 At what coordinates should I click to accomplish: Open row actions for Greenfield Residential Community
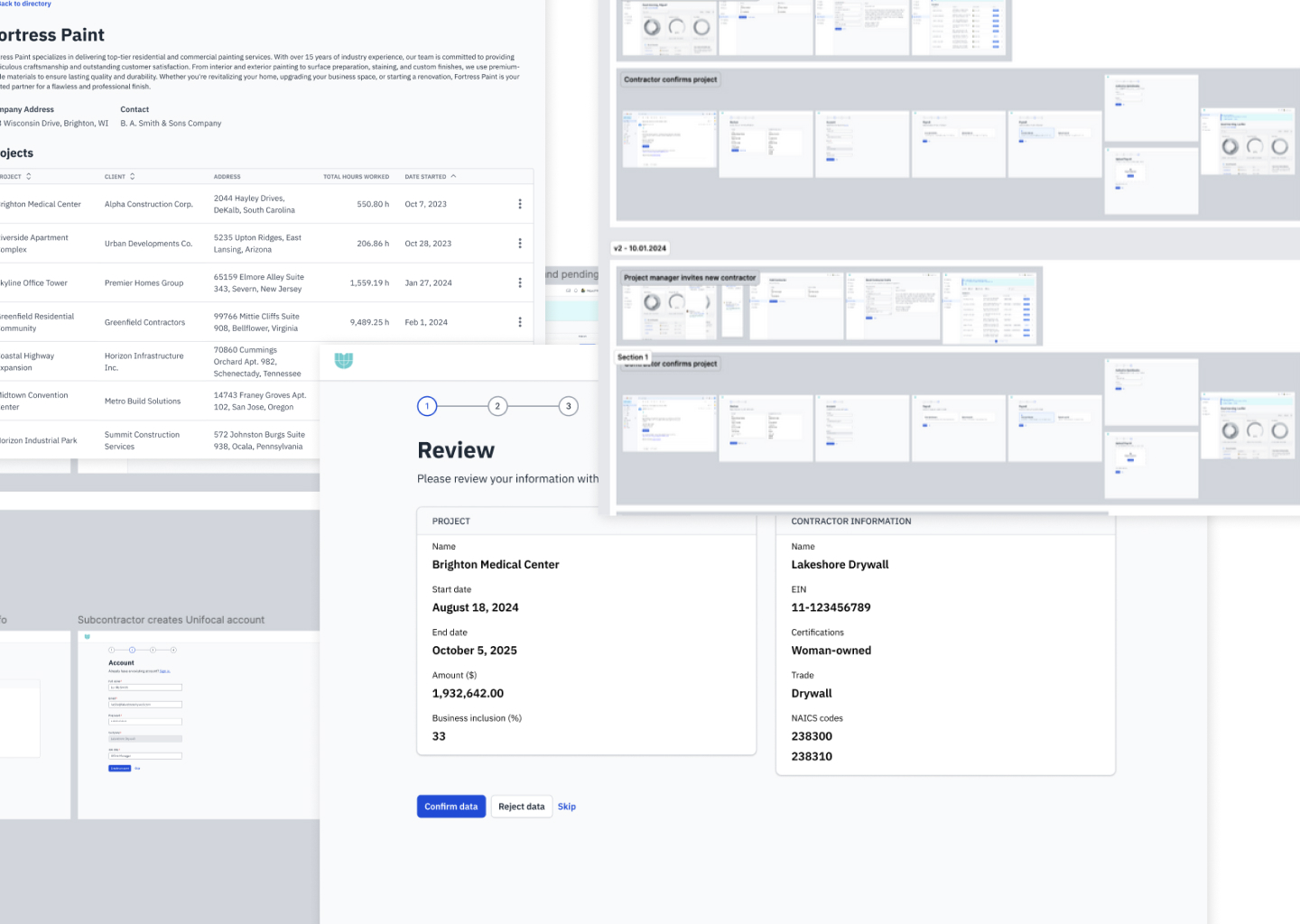click(519, 322)
